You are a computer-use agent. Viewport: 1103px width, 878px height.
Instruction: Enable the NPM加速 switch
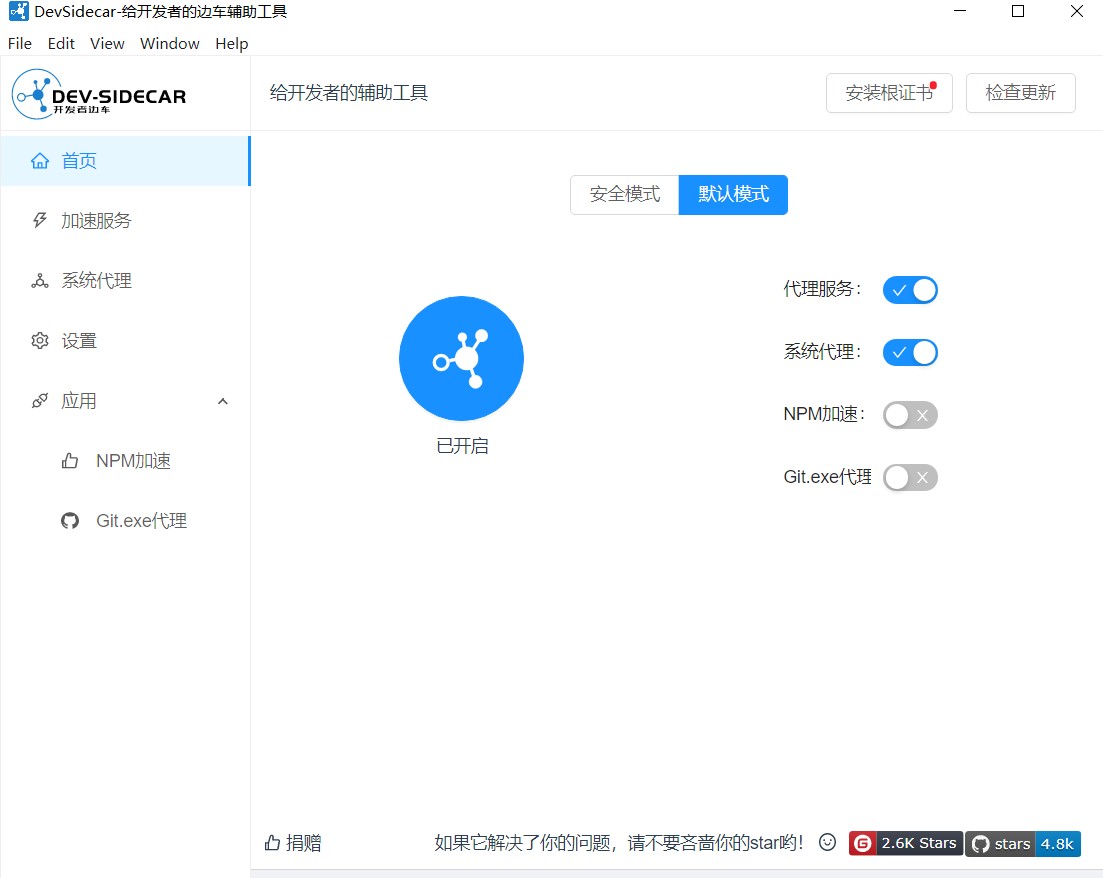pos(910,415)
